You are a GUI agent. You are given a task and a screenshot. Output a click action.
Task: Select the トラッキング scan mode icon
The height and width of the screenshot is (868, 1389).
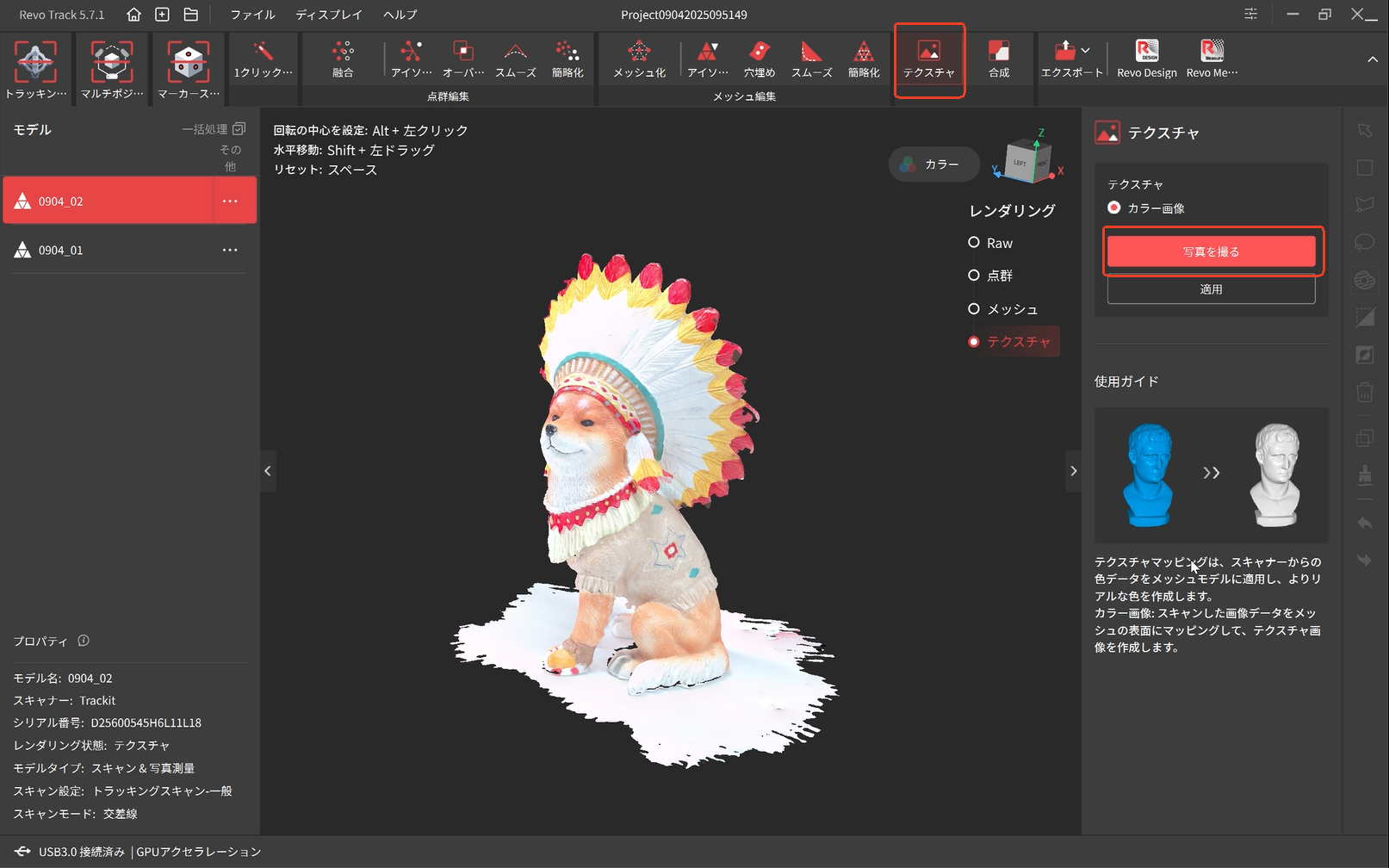click(35, 63)
